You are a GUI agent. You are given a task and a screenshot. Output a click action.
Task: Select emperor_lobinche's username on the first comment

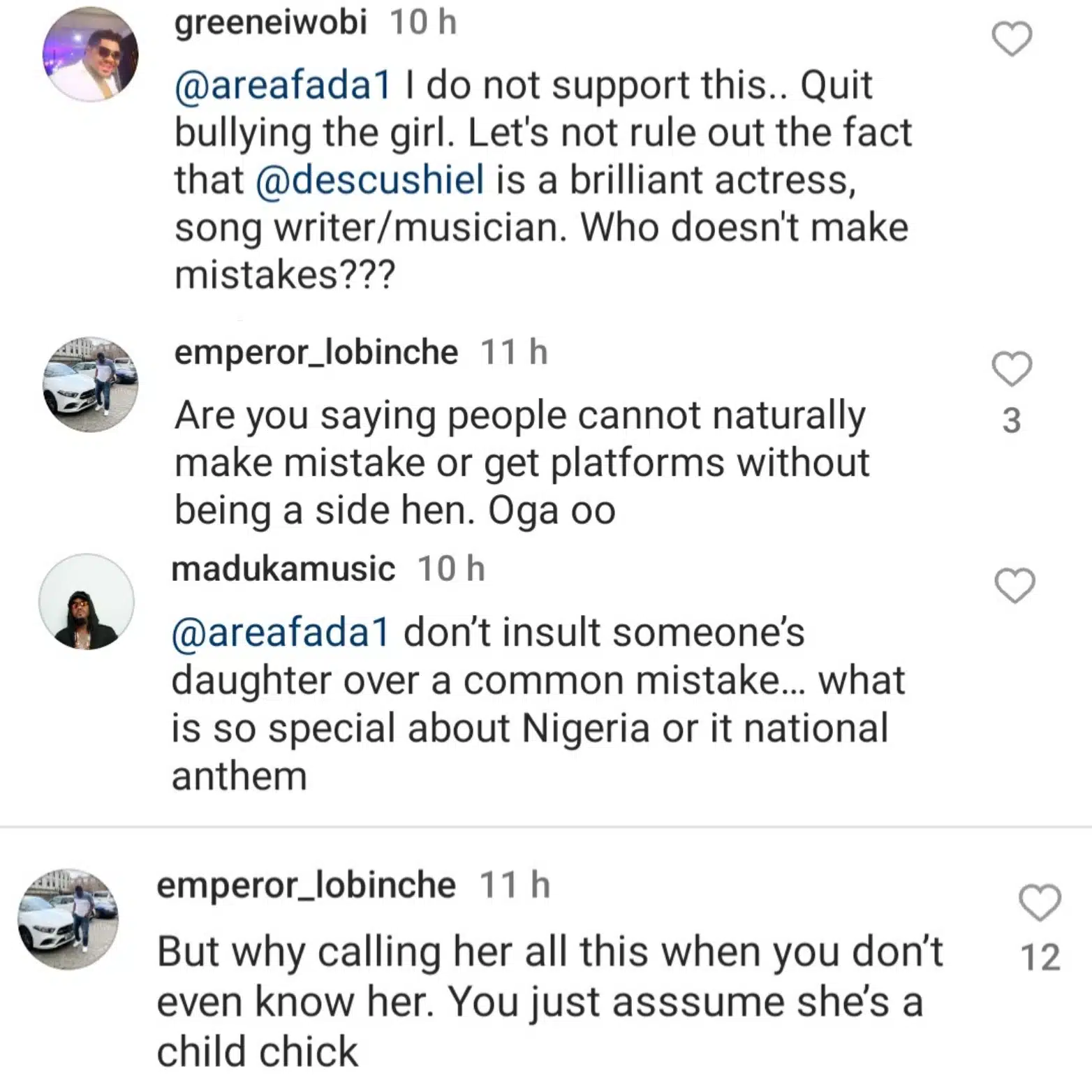pyautogui.click(x=314, y=351)
